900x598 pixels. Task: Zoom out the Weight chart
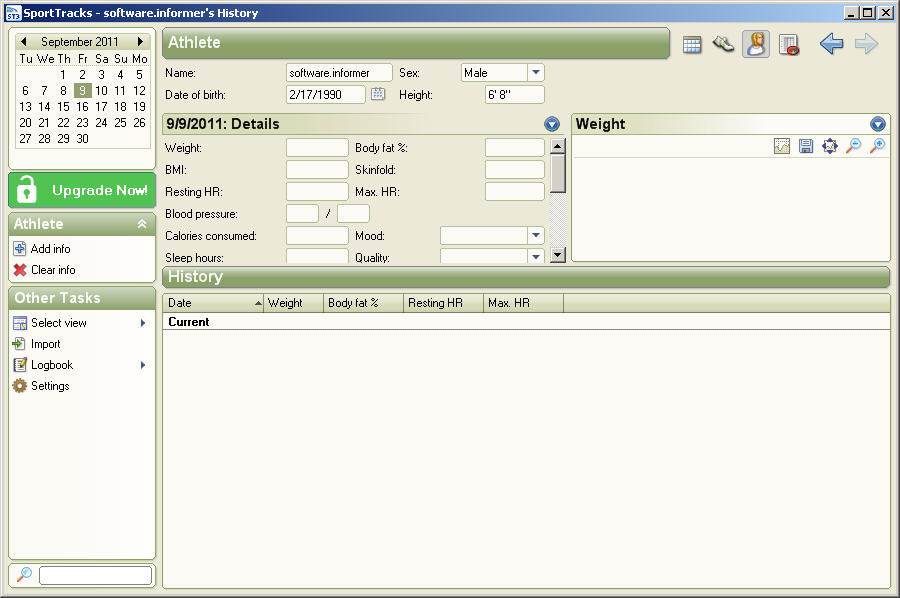click(x=853, y=146)
